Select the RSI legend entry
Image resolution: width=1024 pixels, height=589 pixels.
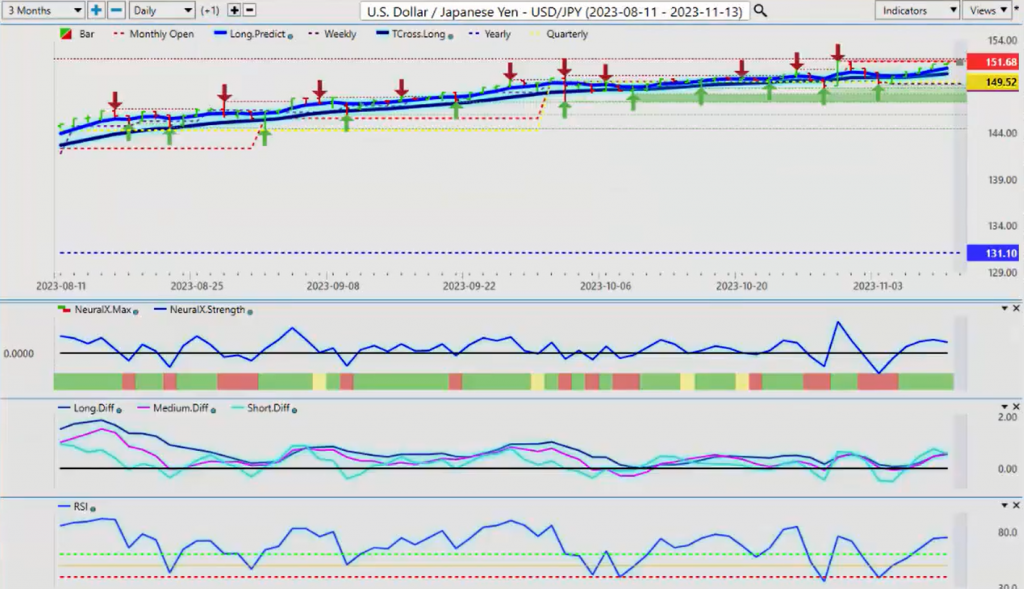coord(80,507)
